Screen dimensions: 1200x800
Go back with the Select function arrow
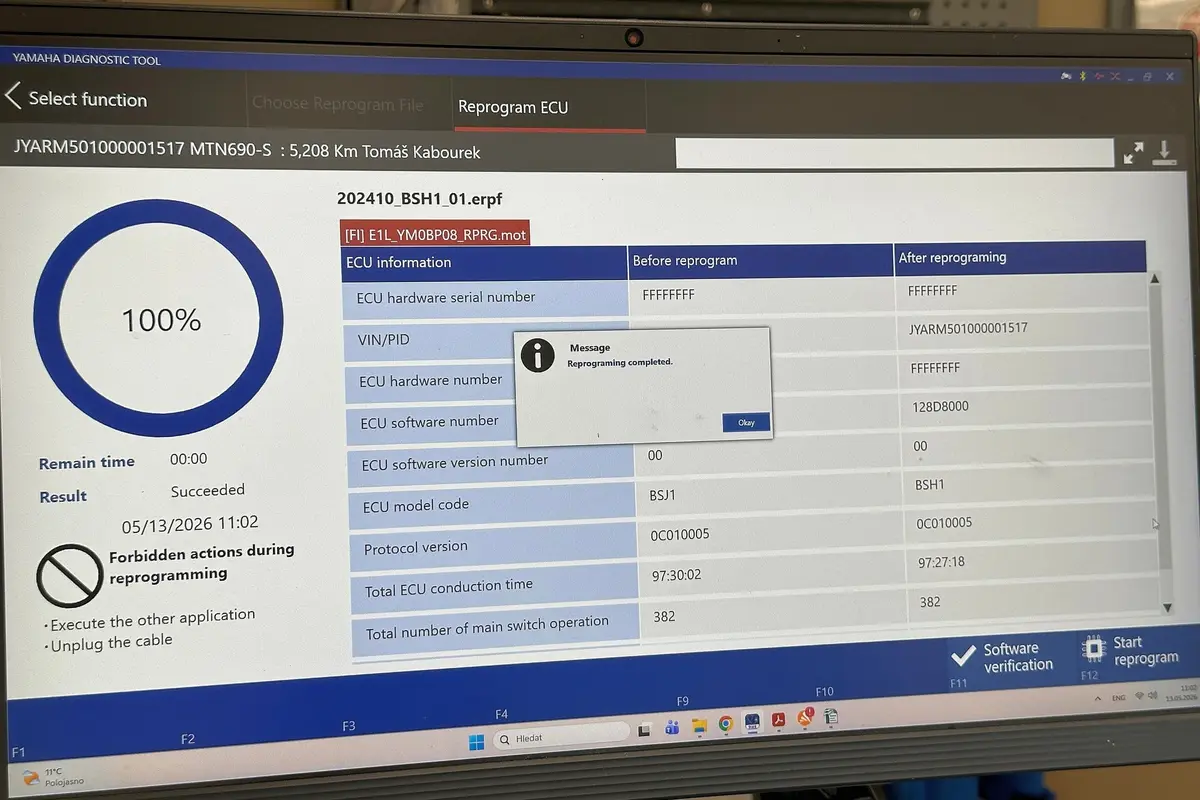point(14,97)
